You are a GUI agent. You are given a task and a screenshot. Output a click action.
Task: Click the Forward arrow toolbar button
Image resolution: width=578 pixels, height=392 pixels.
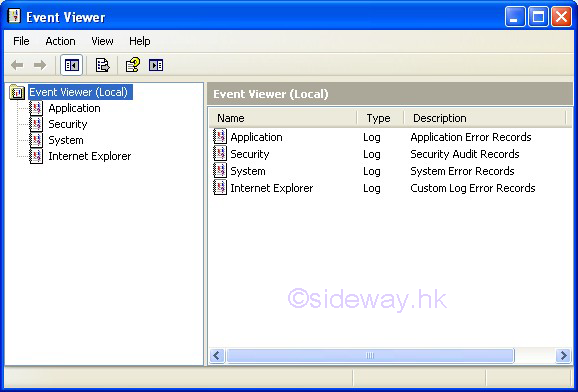[x=40, y=65]
